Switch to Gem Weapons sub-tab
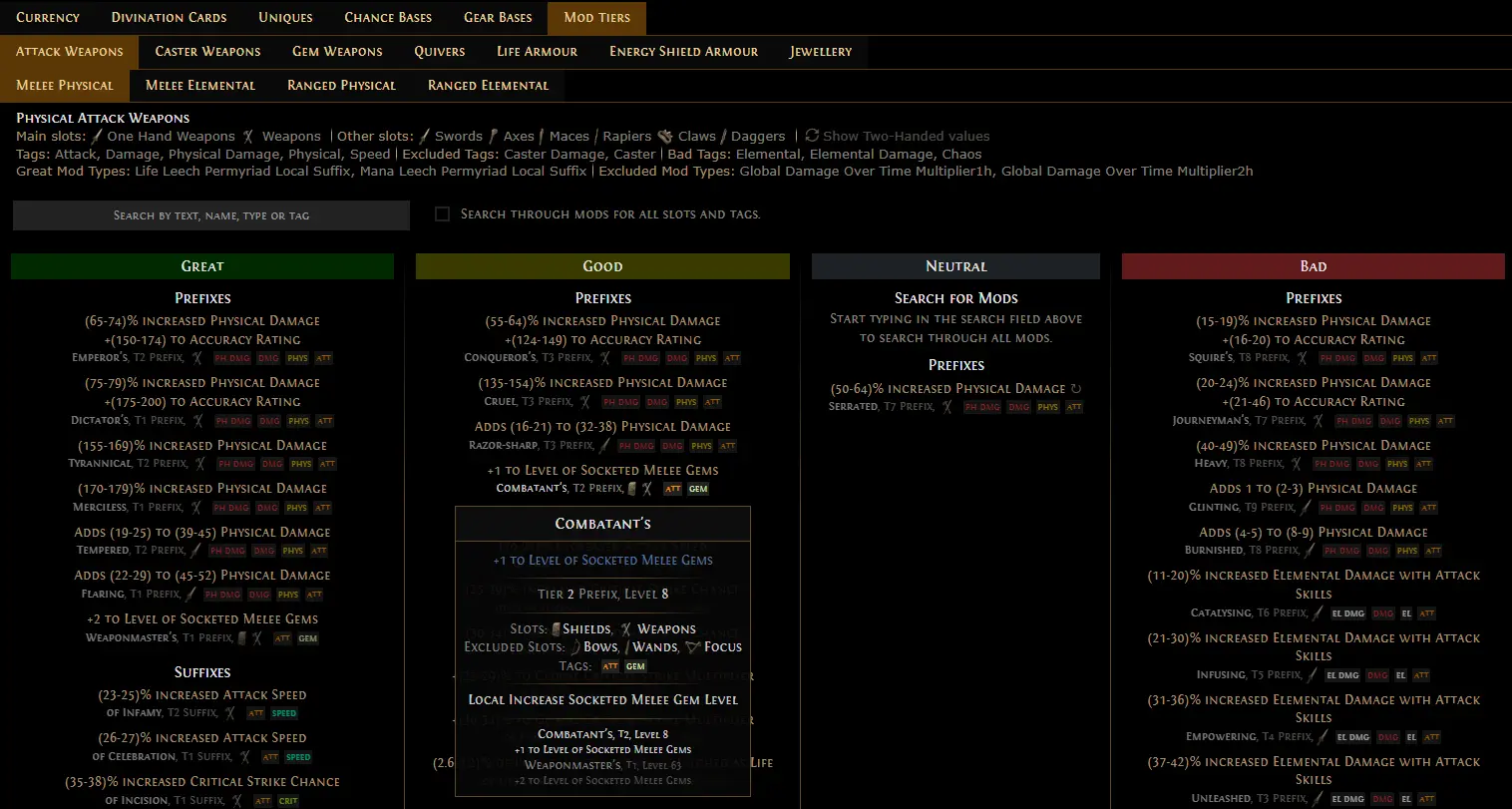Screen dimensions: 1512x809 tap(337, 52)
